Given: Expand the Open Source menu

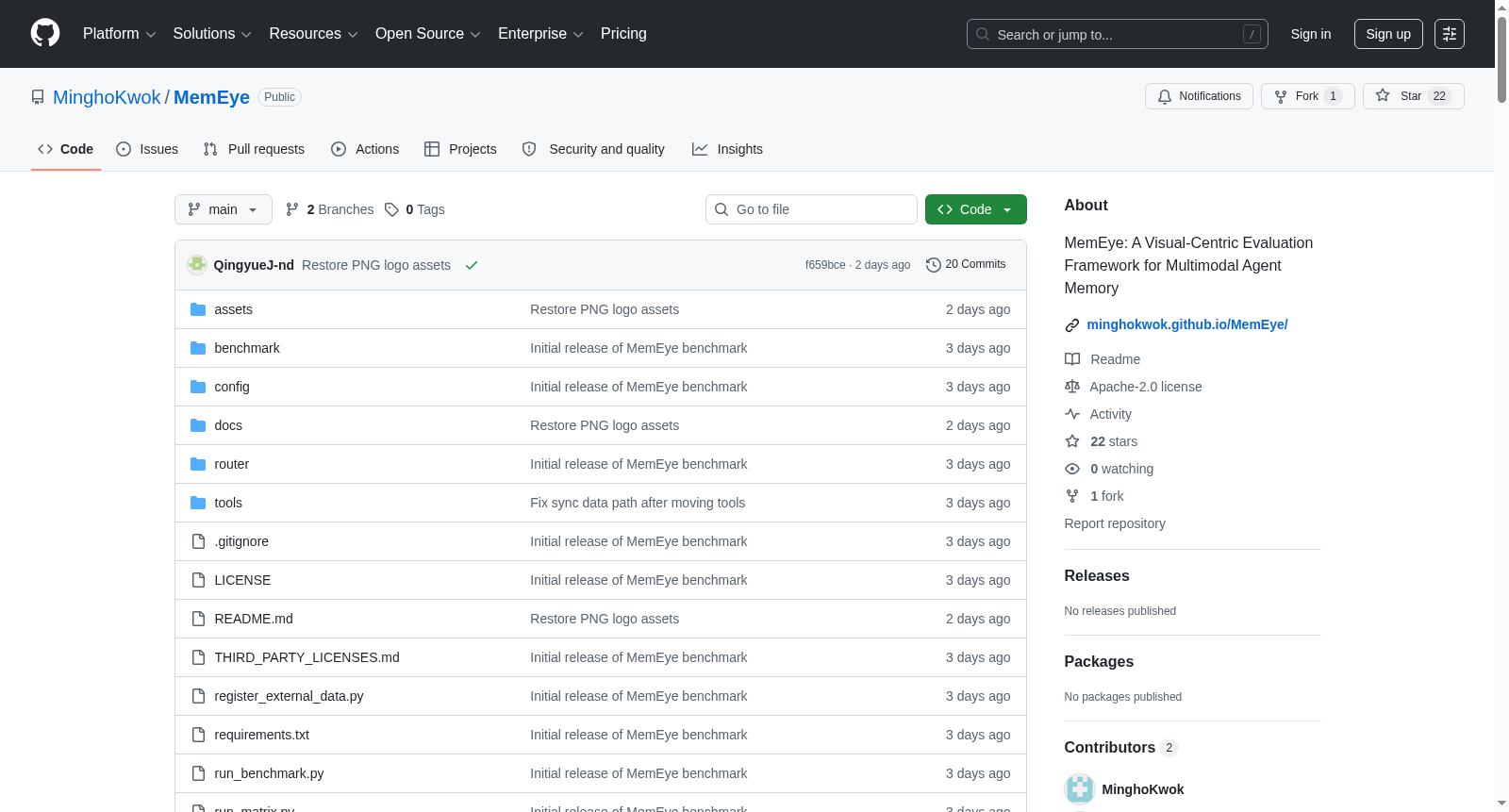Looking at the screenshot, I should tap(428, 34).
